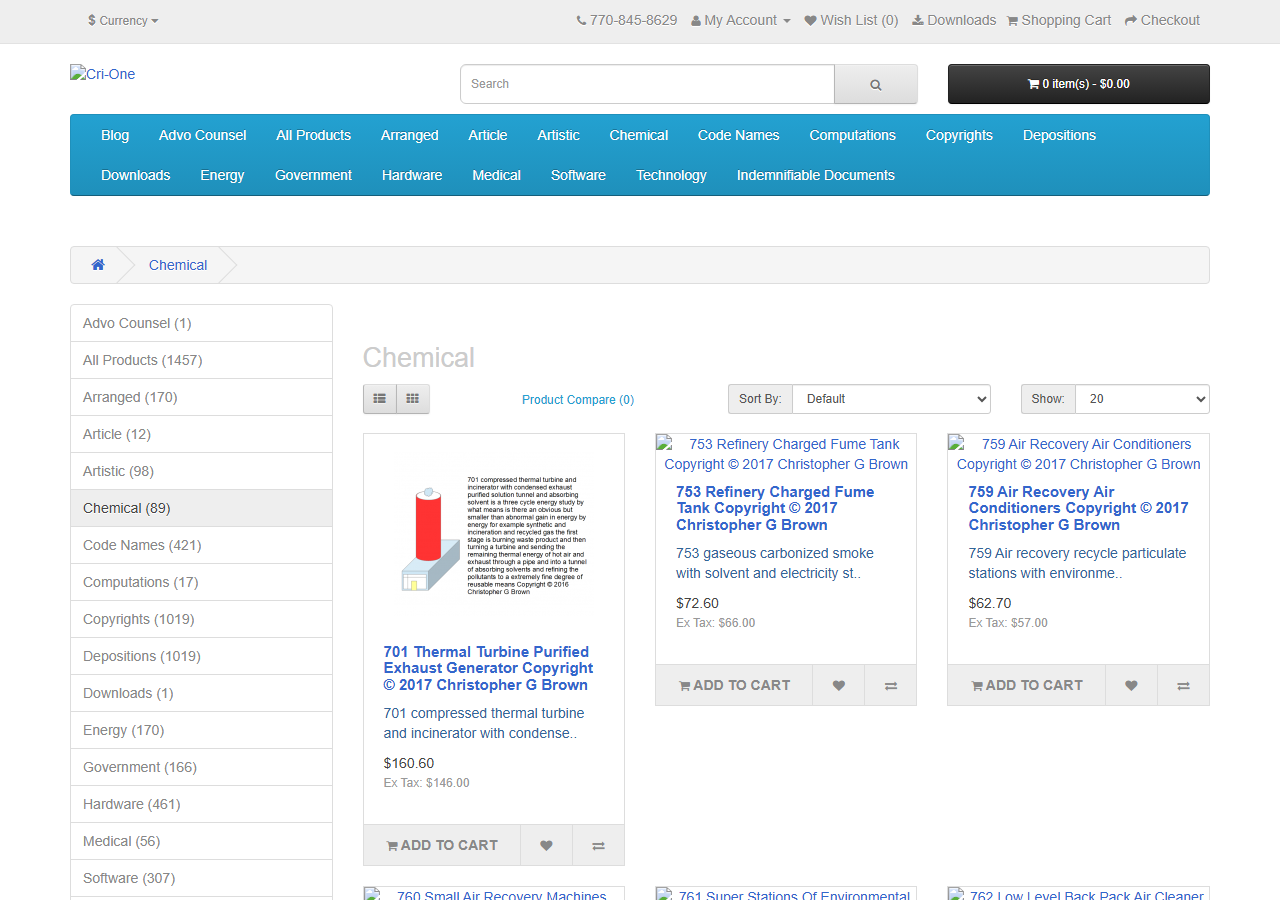This screenshot has width=1280, height=900.
Task: Open Code Names in the nav bar
Action: pos(739,135)
